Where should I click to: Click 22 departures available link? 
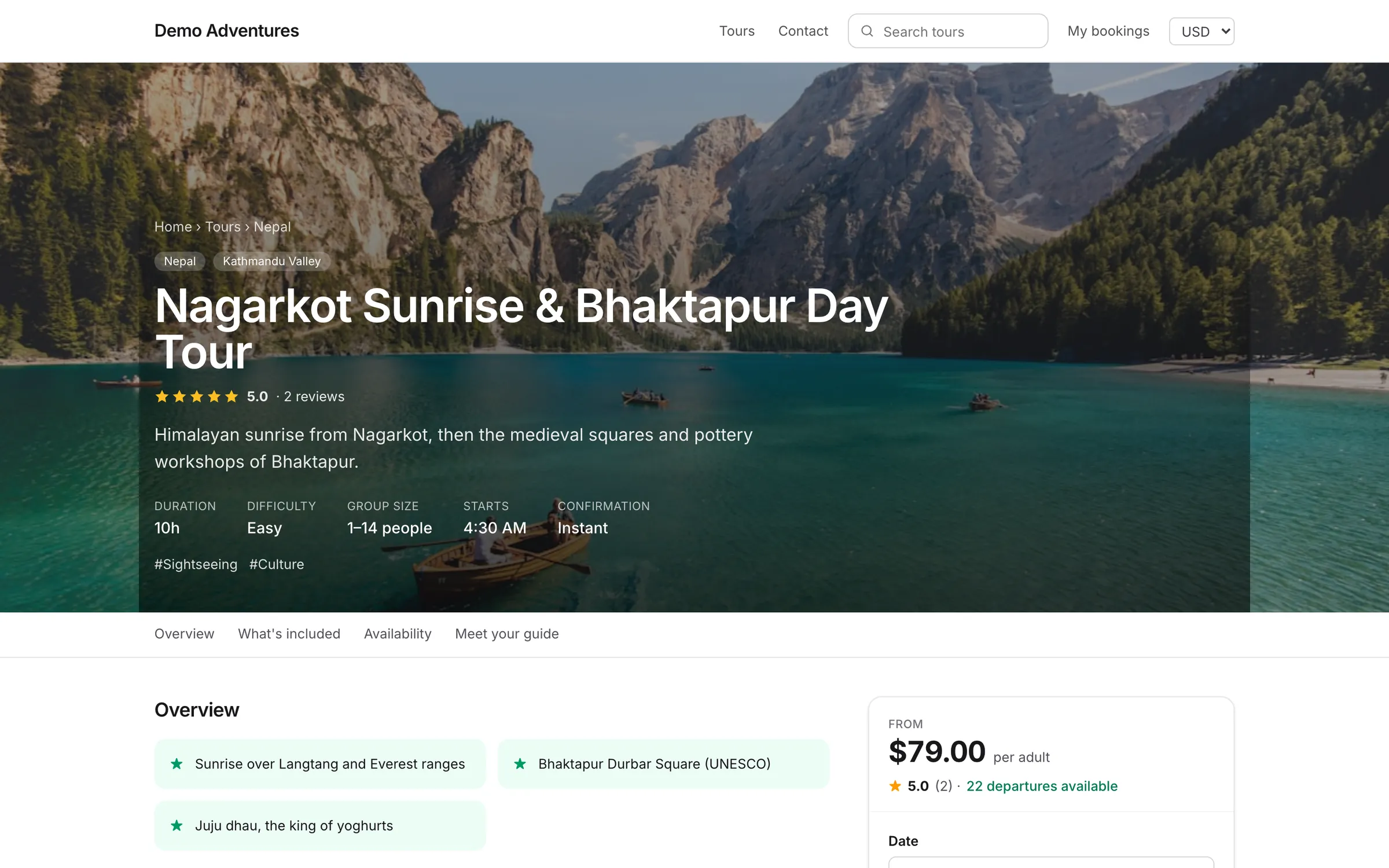click(x=1042, y=786)
